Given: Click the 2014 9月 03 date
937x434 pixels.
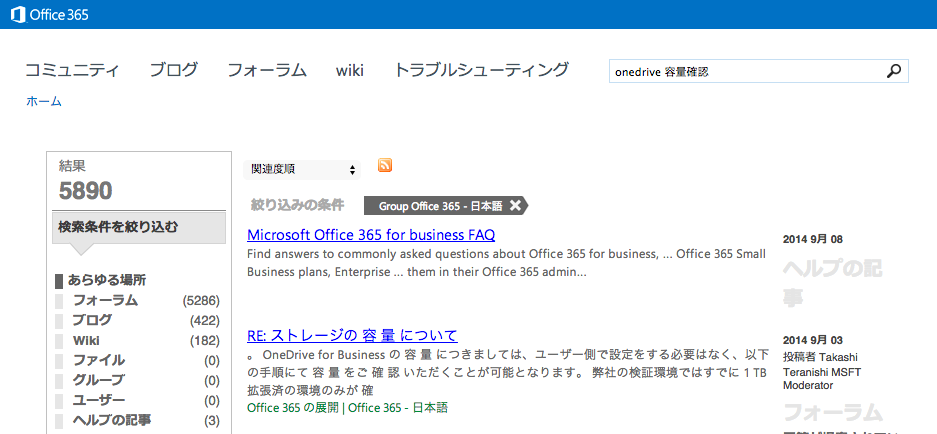Looking at the screenshot, I should point(813,340).
